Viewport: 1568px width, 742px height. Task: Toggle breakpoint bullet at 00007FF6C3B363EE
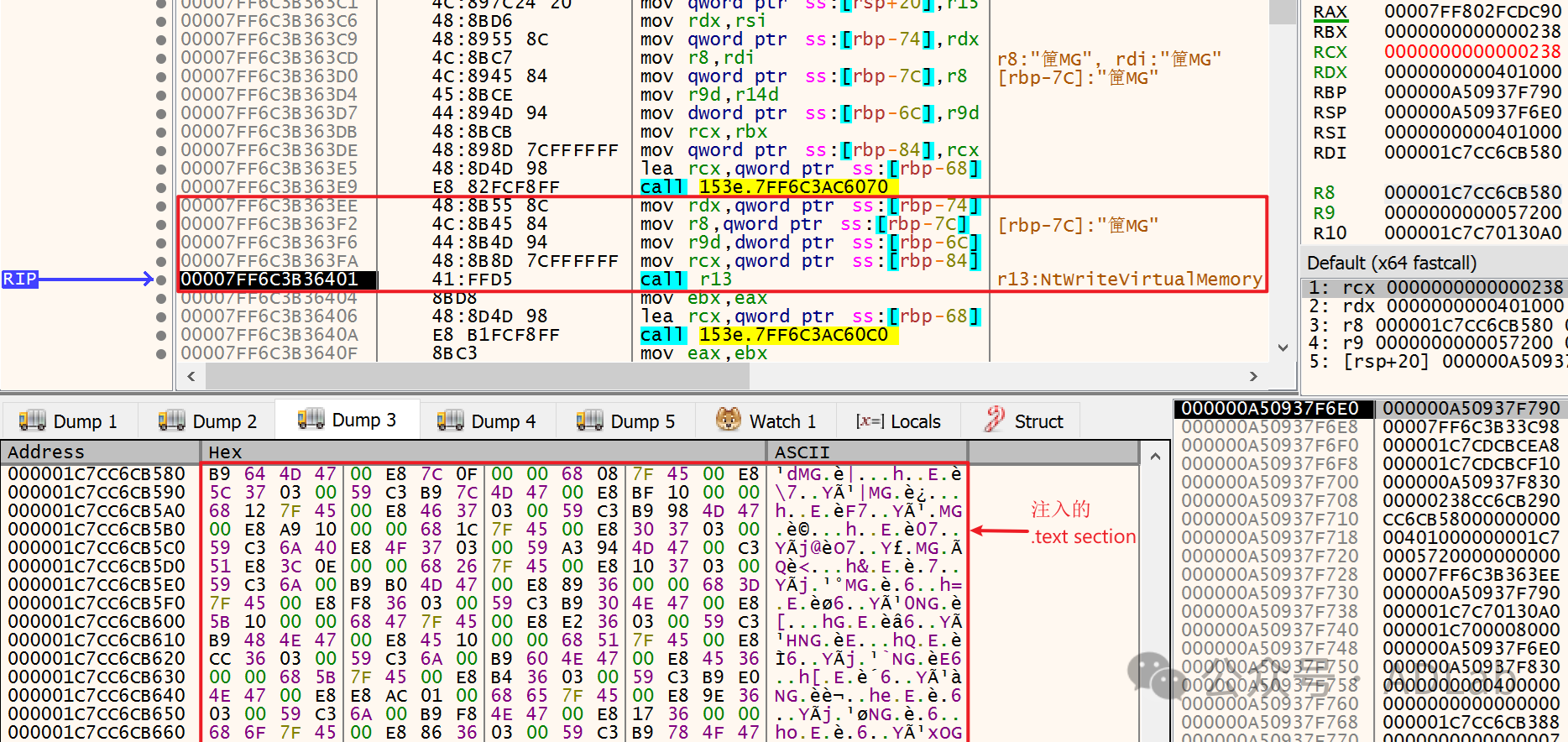[161, 206]
